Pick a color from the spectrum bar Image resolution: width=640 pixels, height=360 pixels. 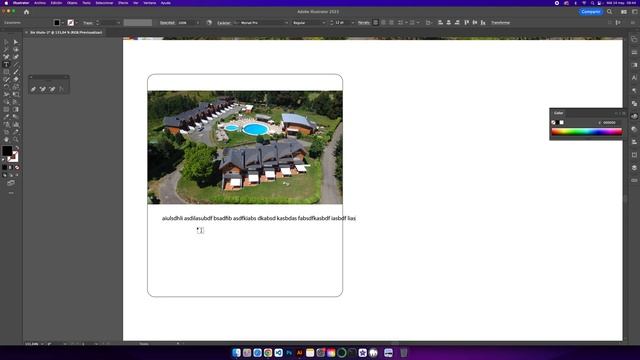tap(587, 132)
